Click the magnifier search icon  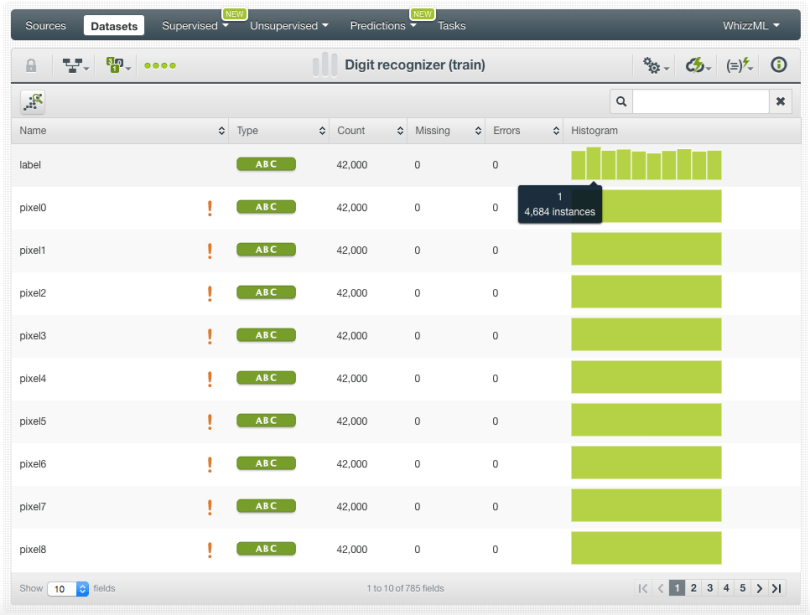[x=621, y=101]
